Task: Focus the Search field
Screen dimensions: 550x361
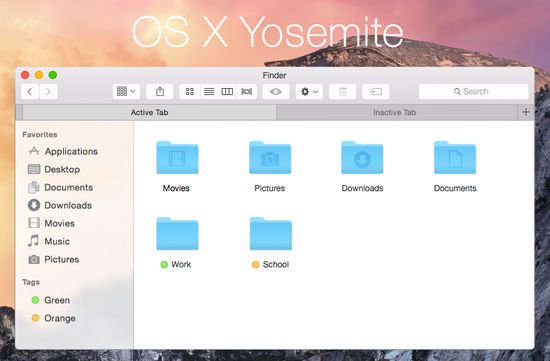Action: pyautogui.click(x=474, y=92)
